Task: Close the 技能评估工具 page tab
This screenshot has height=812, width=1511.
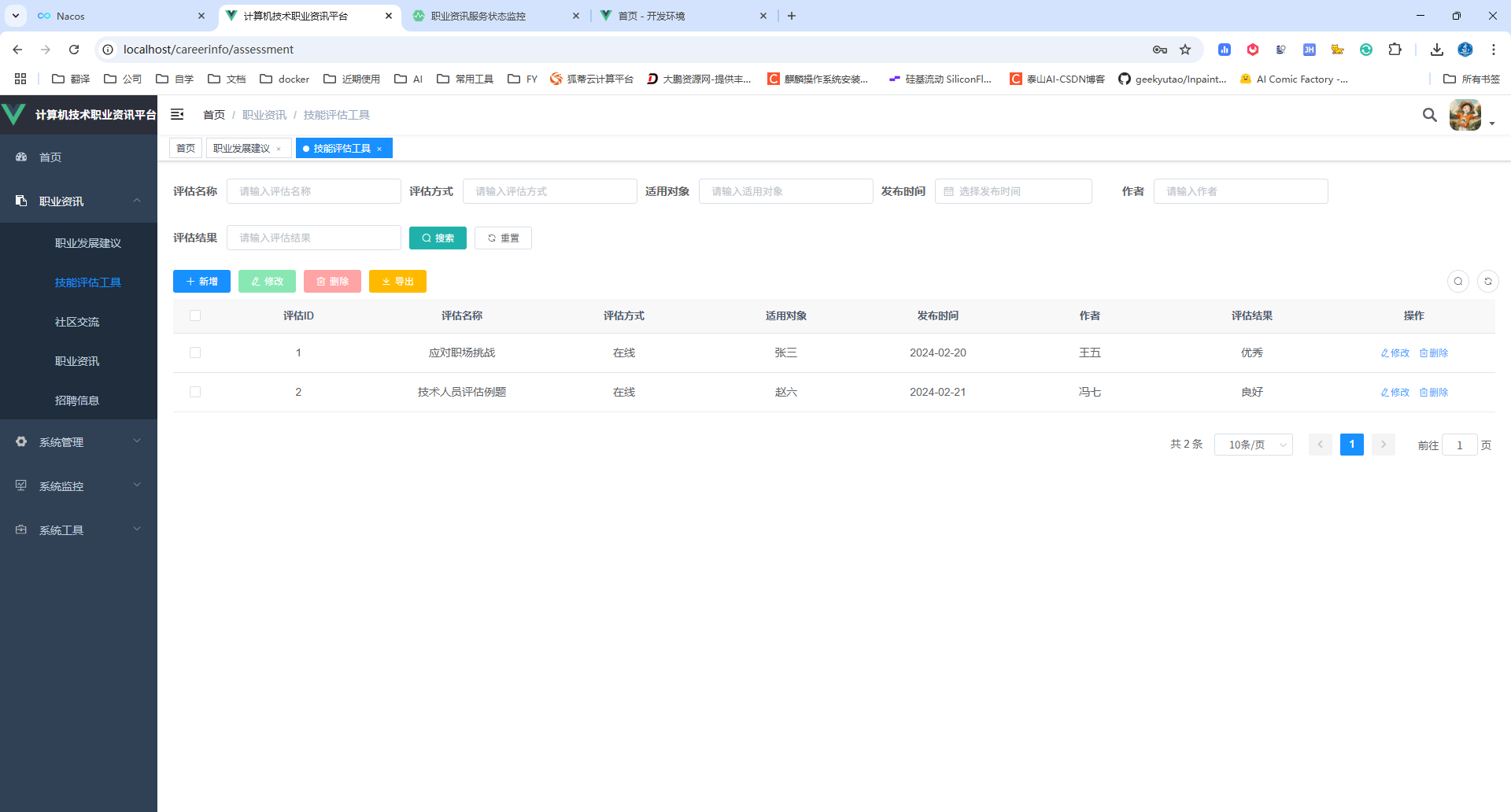Action: [x=379, y=149]
